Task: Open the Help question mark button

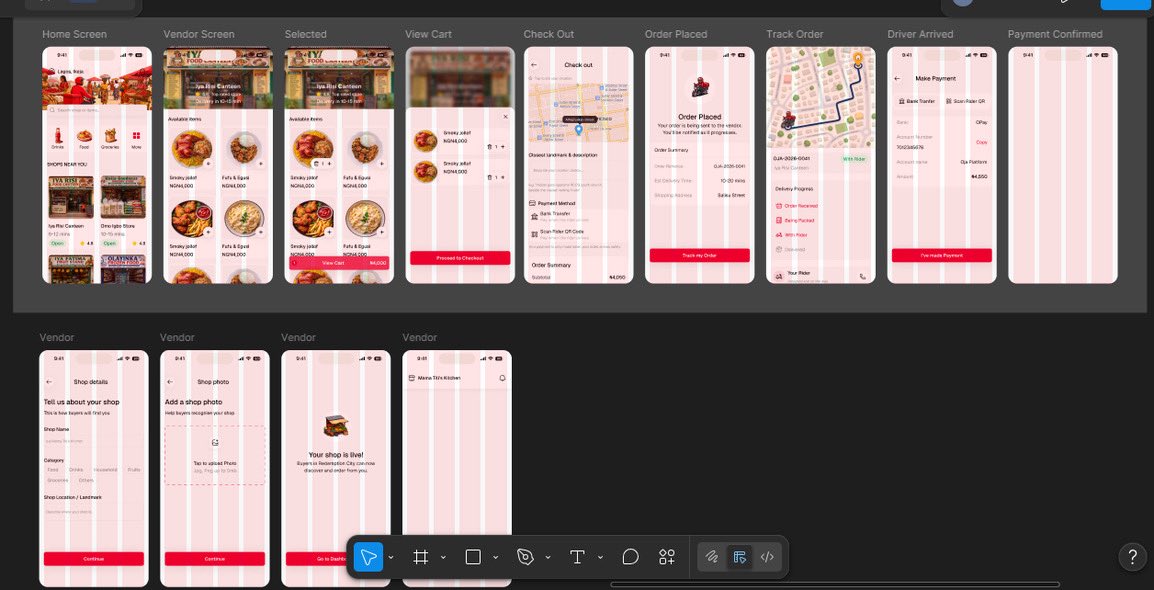Action: 1132,557
